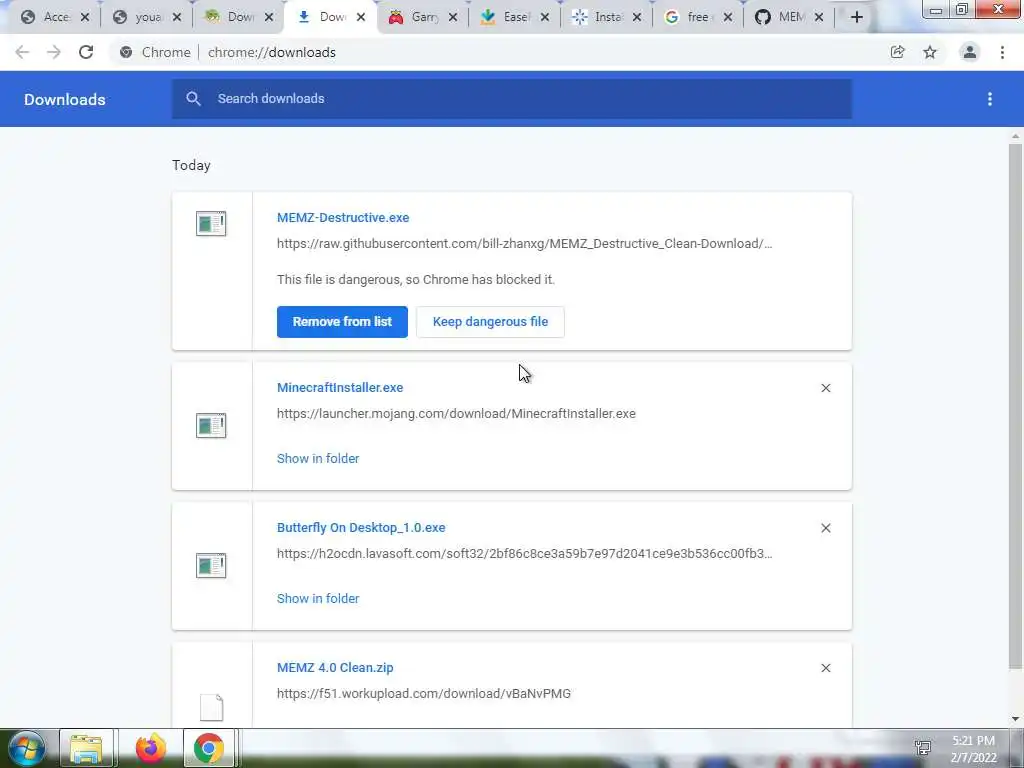
Task: Click the network tray icon
Action: [923, 747]
